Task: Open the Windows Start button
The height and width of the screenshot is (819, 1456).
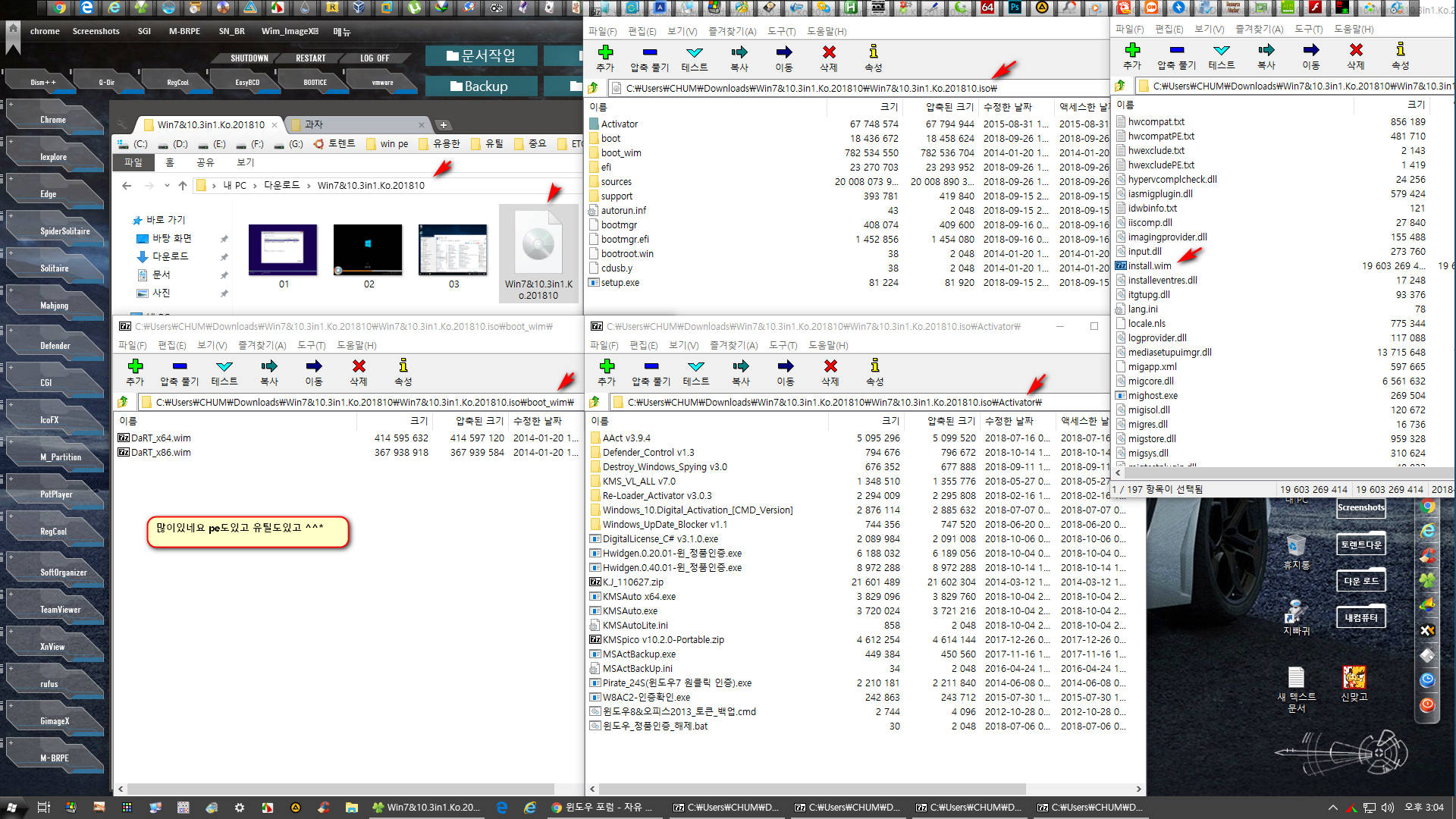Action: (x=11, y=808)
